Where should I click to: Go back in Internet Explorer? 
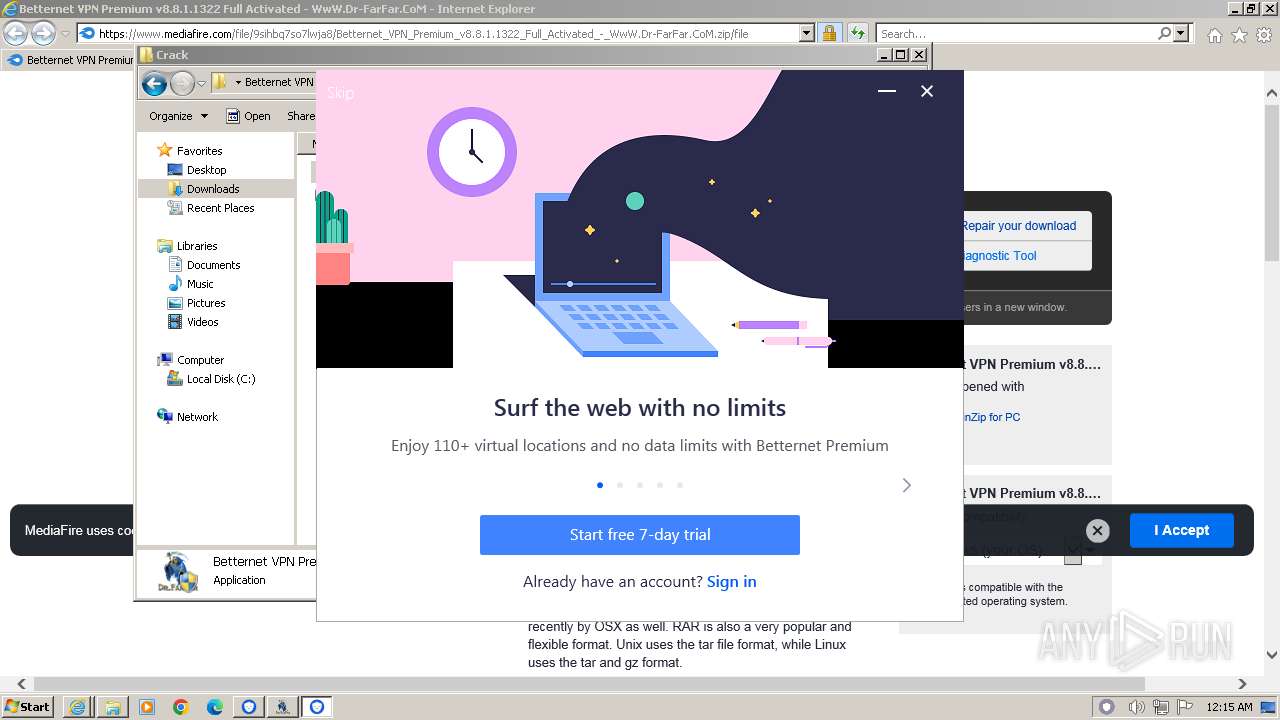pyautogui.click(x=16, y=33)
